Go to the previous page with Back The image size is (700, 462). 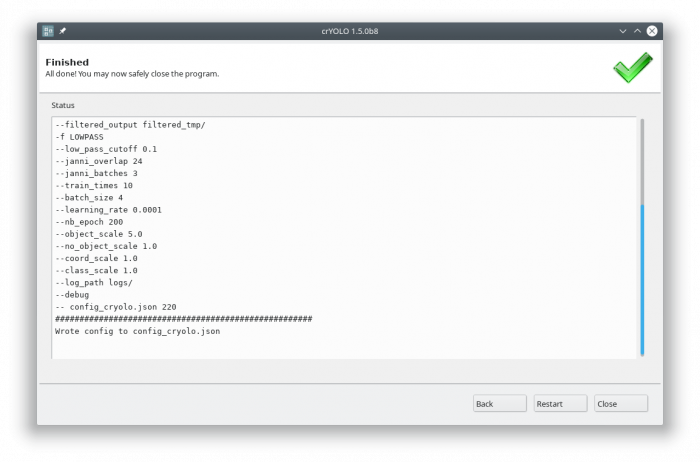pos(500,404)
